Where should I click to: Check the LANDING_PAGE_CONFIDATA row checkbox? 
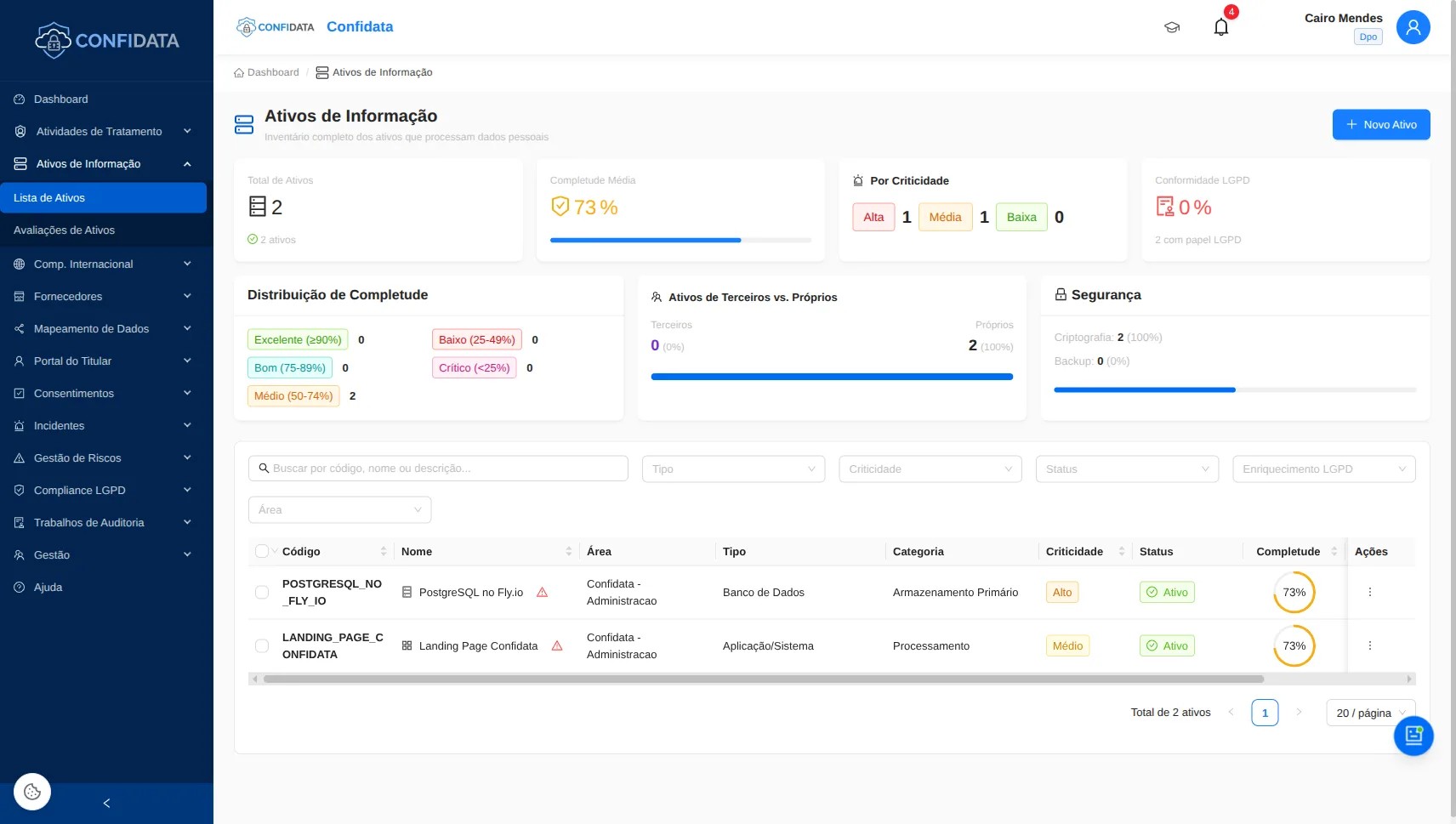[x=261, y=645]
